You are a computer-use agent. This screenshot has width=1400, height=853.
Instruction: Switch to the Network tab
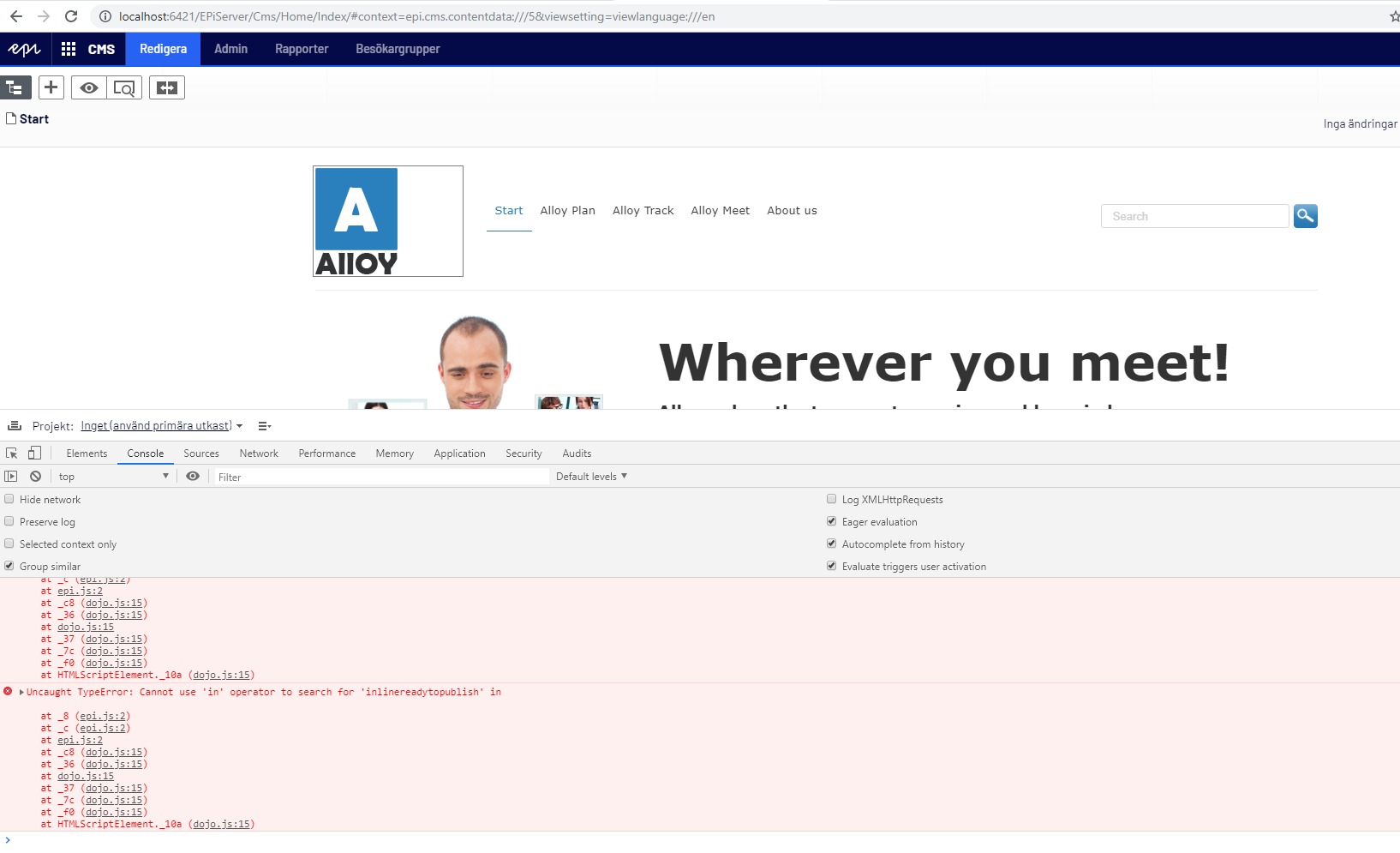259,454
